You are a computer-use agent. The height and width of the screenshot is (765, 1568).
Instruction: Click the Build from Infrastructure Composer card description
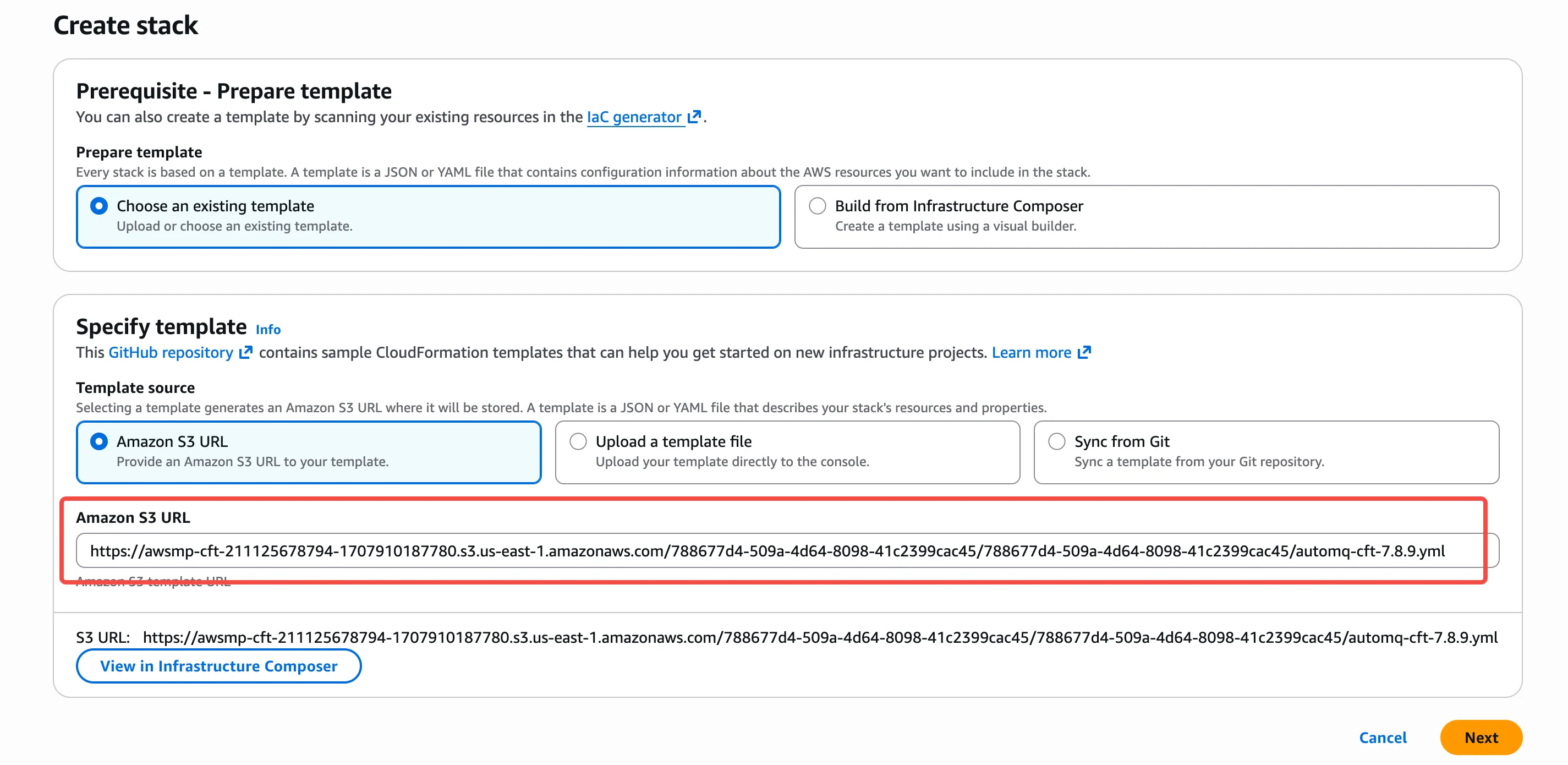[955, 227]
